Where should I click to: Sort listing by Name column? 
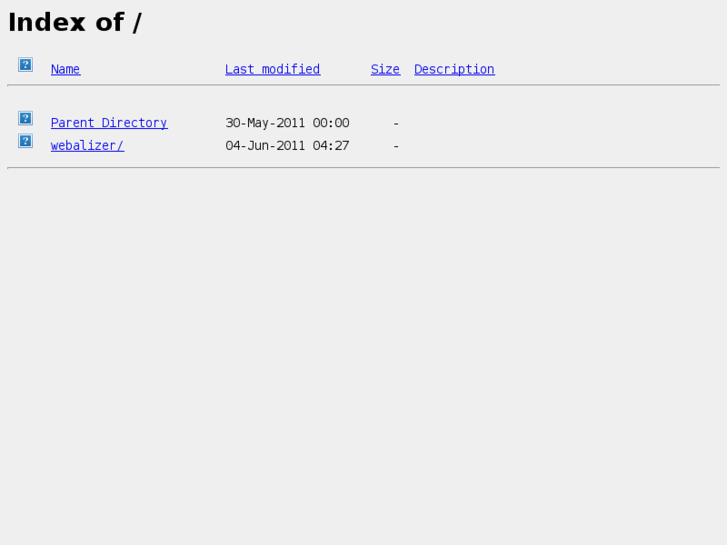[65, 69]
